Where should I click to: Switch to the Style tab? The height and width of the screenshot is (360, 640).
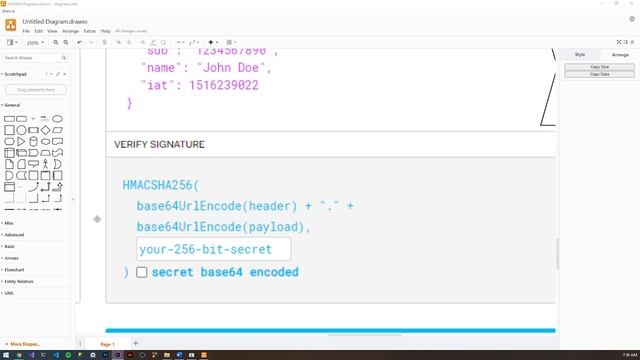click(580, 54)
